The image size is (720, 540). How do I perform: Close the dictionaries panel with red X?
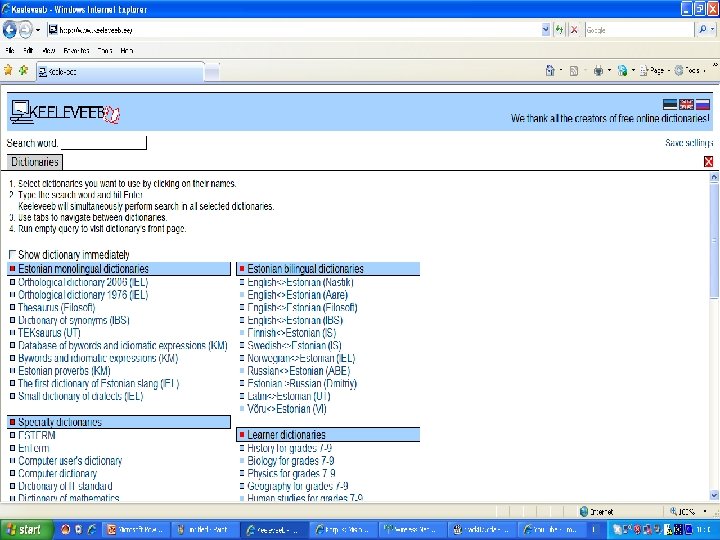pyautogui.click(x=708, y=161)
